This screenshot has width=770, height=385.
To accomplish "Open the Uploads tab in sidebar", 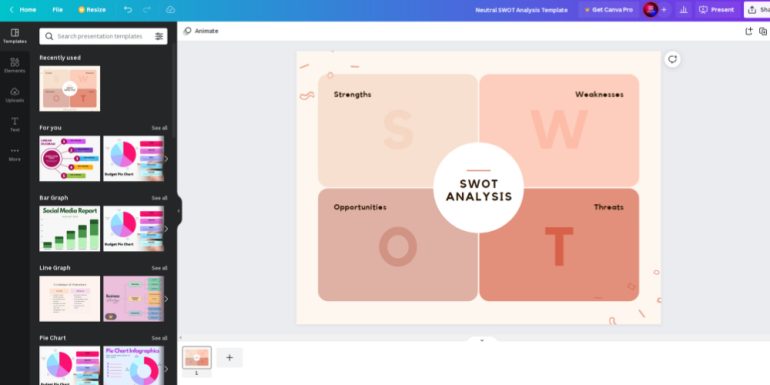I will click(x=15, y=95).
